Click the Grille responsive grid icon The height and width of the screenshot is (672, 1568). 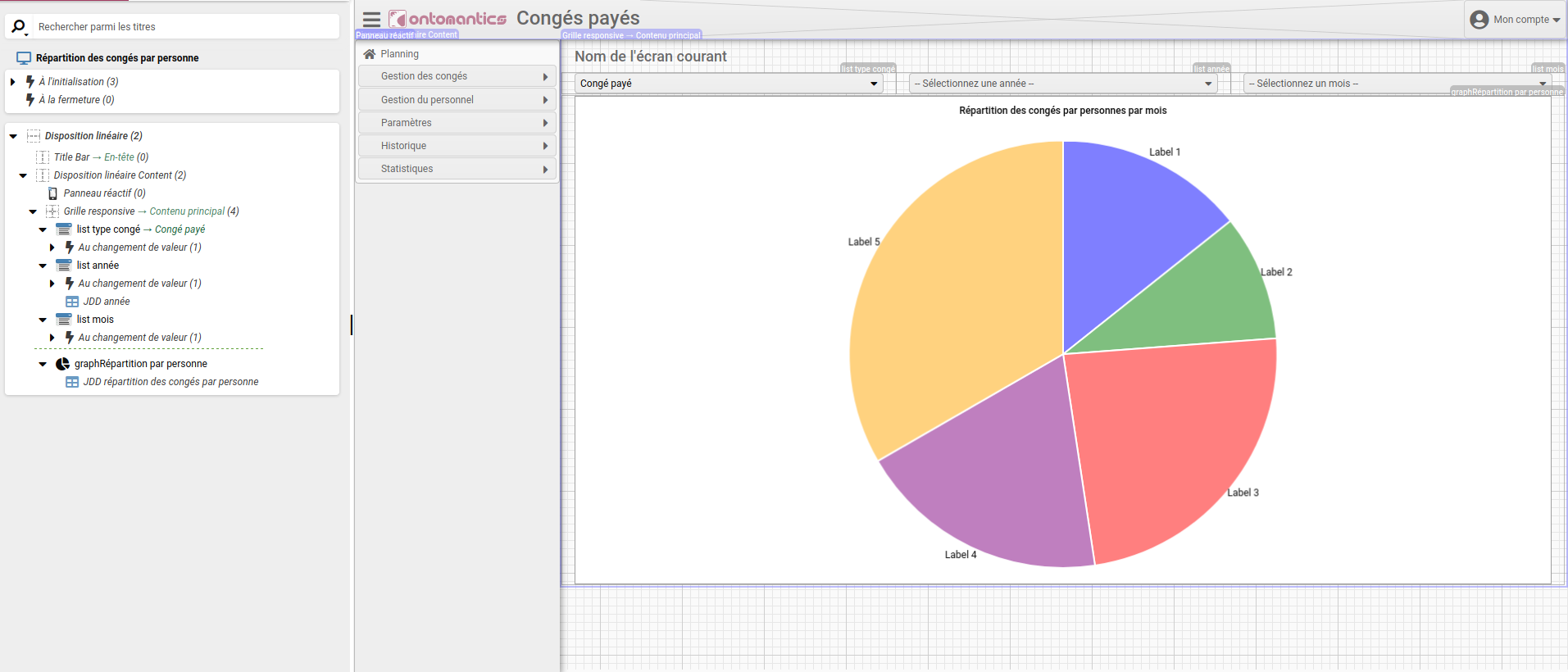pyautogui.click(x=52, y=211)
